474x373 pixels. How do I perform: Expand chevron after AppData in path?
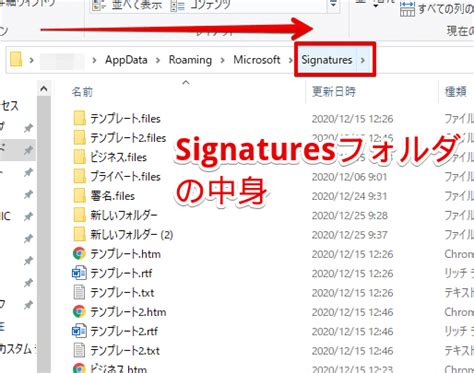(158, 60)
